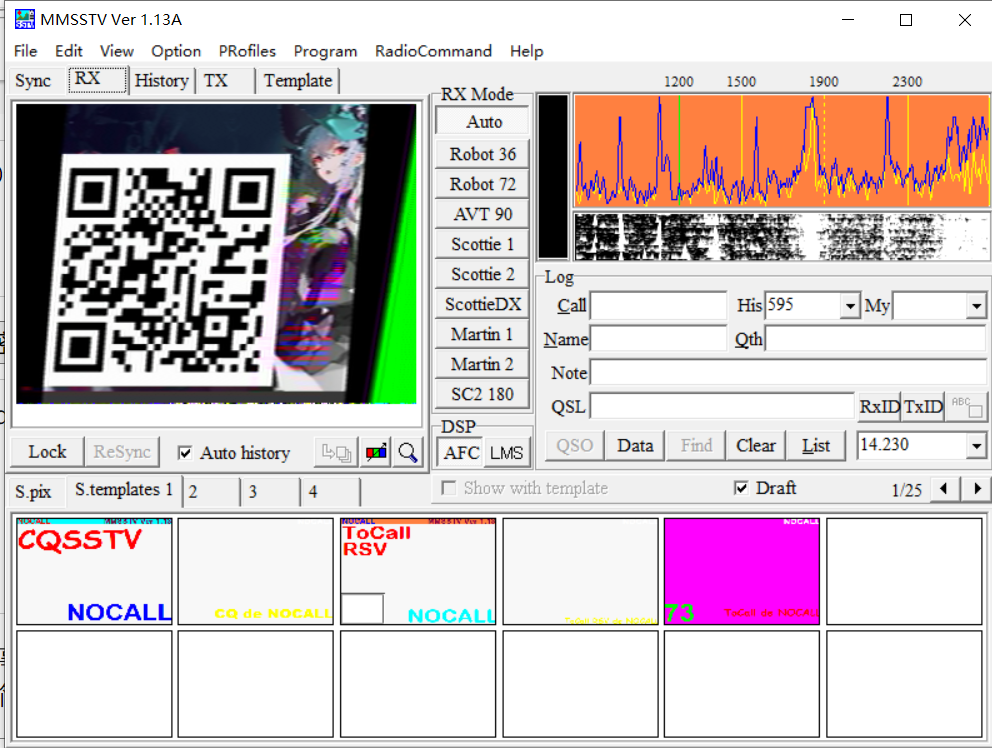This screenshot has width=992, height=748.
Task: Expand the My RSV dropdown
Action: coord(976,306)
